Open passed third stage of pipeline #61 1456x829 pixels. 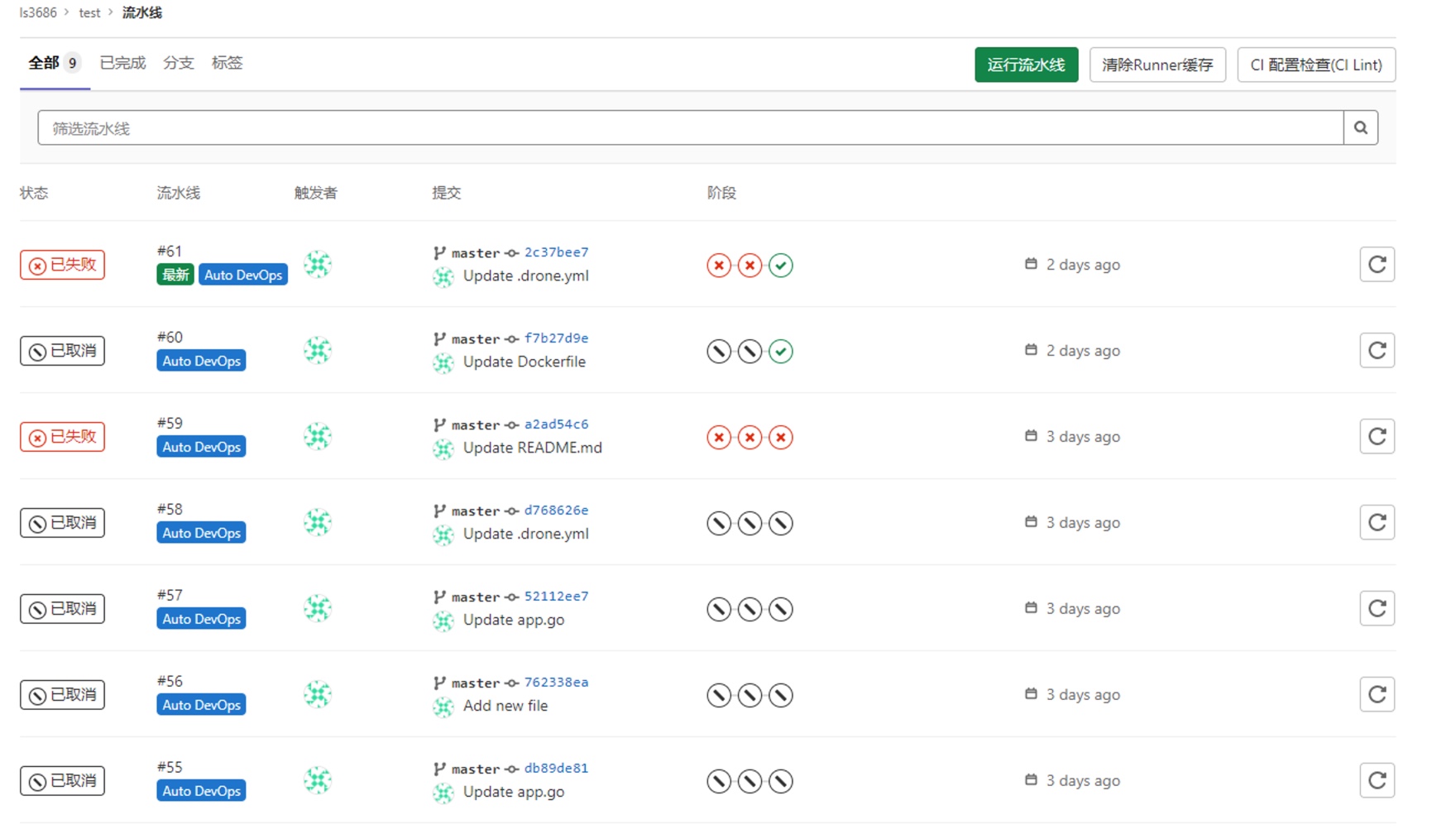click(780, 266)
